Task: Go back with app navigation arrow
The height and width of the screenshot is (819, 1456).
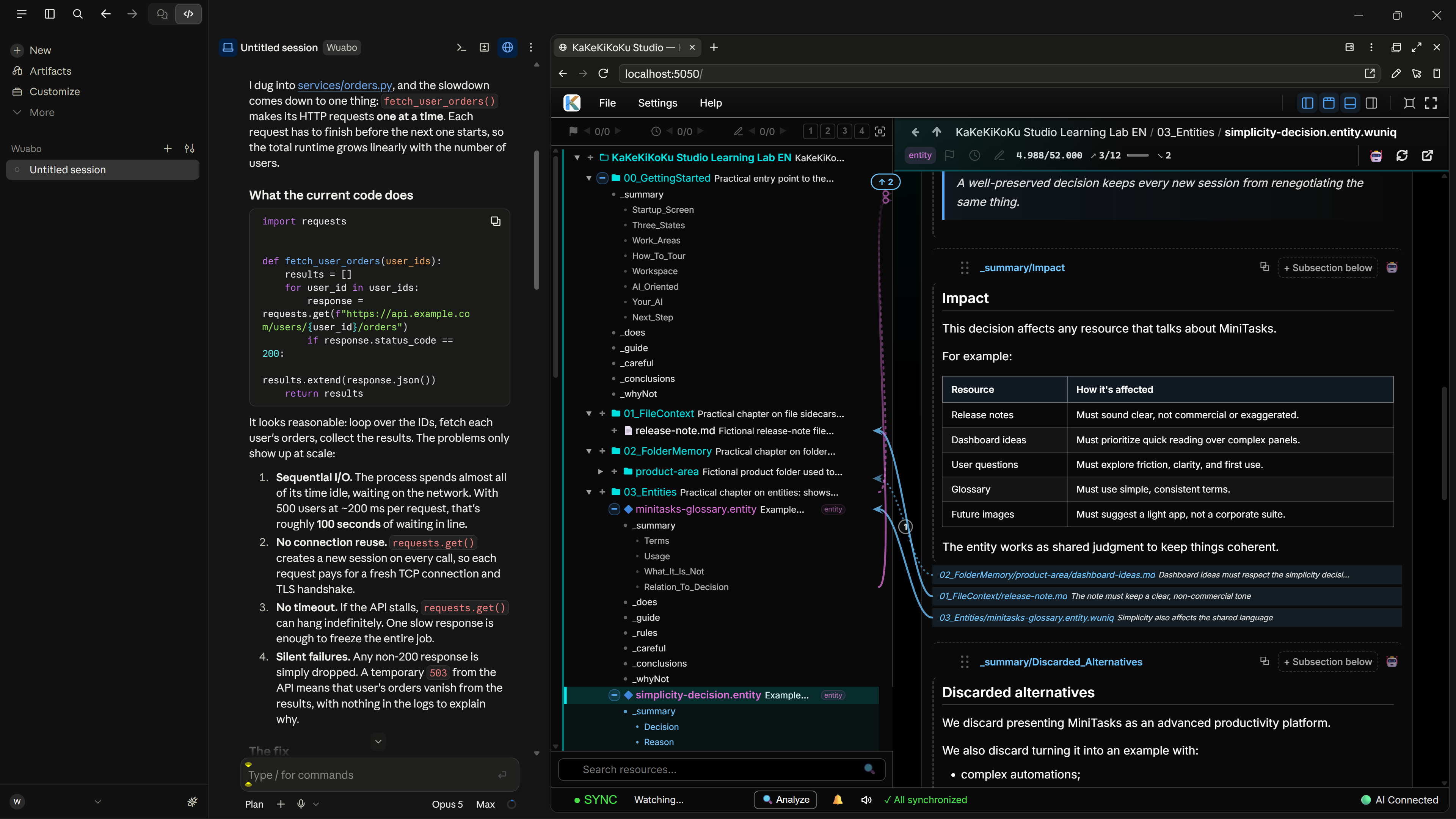Action: pos(106,14)
